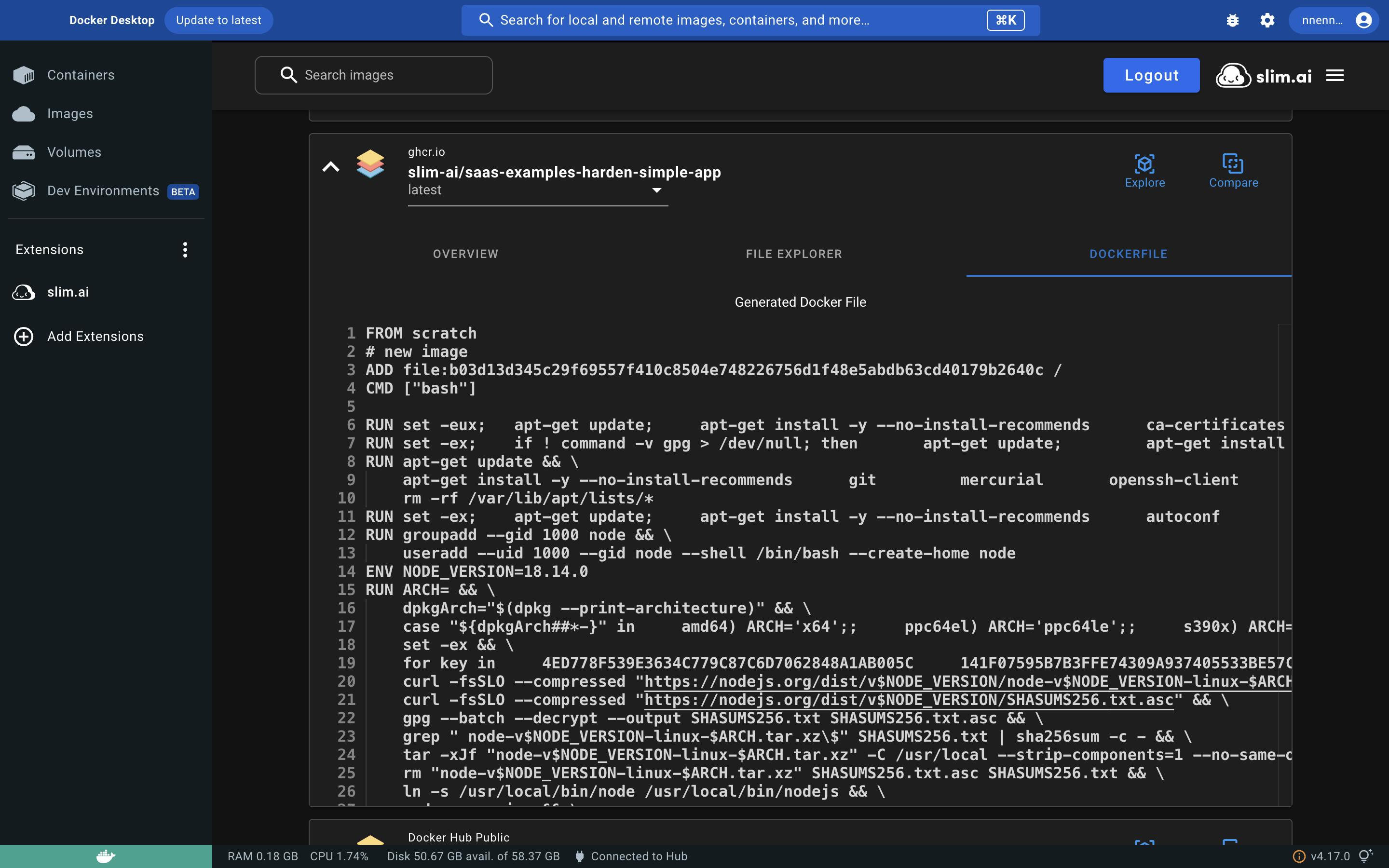Open the troubleshoot bug icon
The height and width of the screenshot is (868, 1389).
[x=1232, y=21]
